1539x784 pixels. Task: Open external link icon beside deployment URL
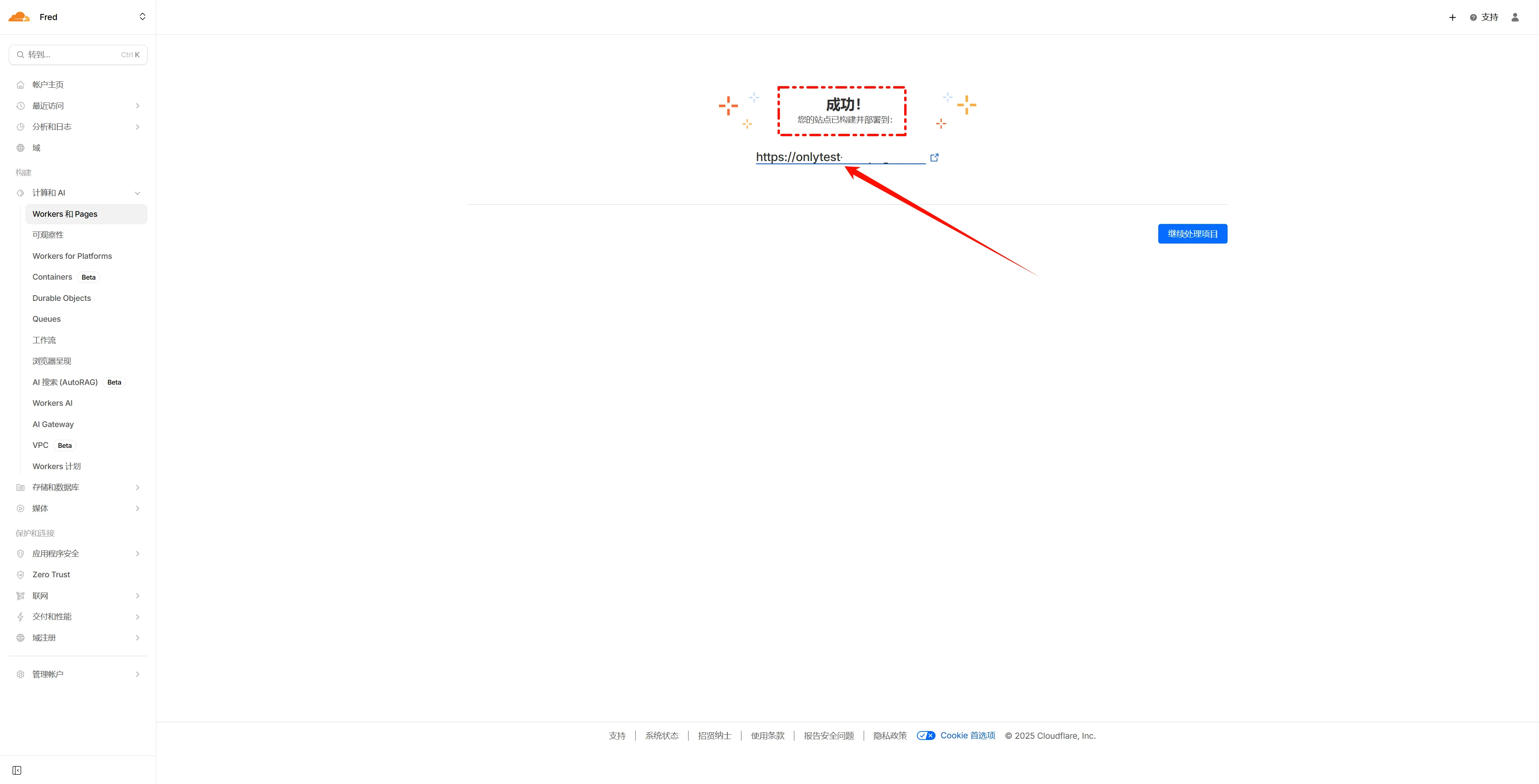934,157
